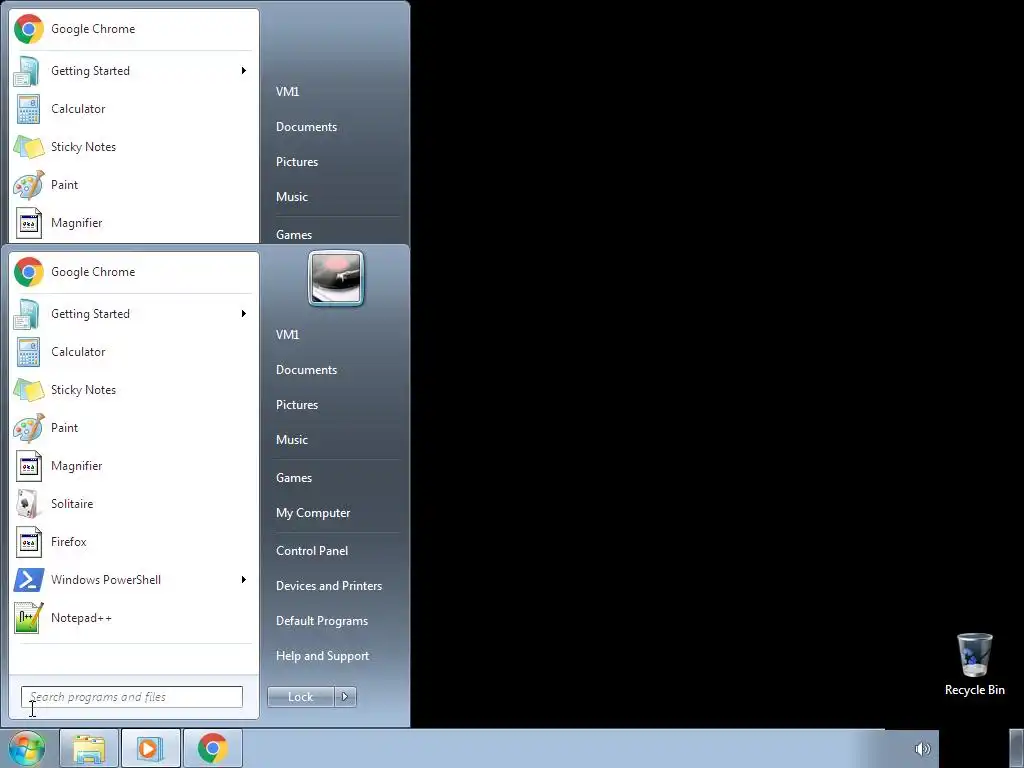This screenshot has width=1024, height=768.
Task: Open Help and Support
Action: tap(322, 656)
